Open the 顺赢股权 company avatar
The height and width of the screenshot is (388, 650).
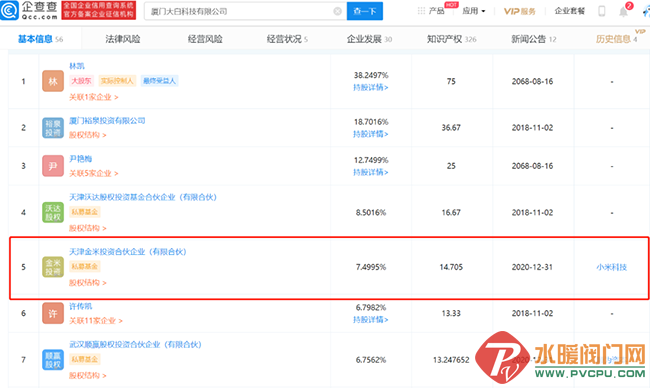coord(53,360)
